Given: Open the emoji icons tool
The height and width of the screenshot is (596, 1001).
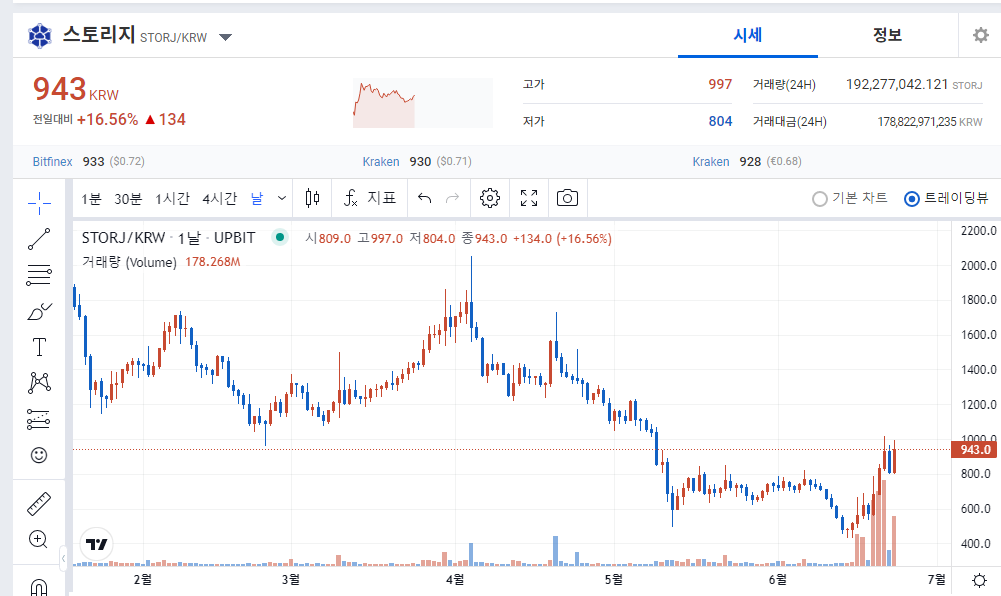Looking at the screenshot, I should point(39,455).
